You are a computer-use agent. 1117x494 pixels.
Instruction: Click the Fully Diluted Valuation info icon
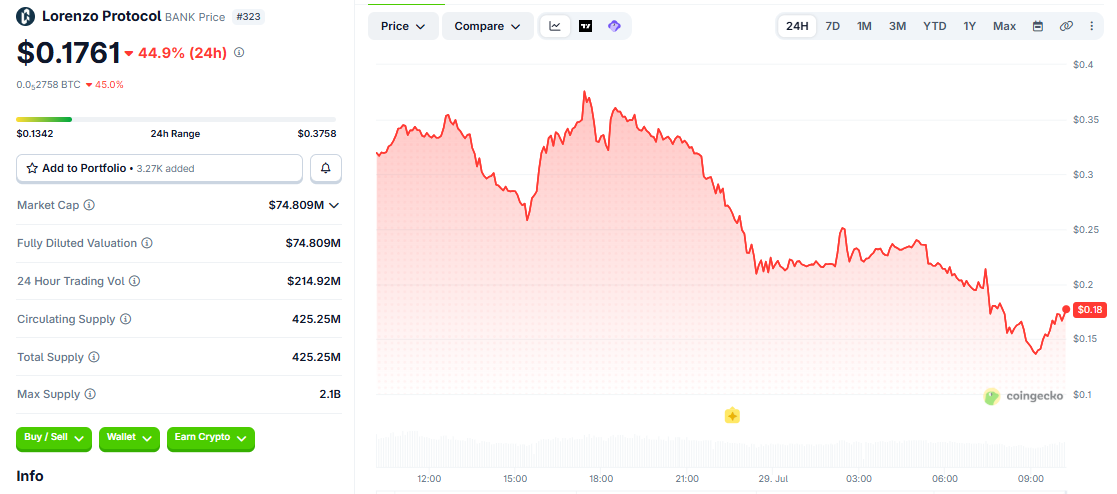tap(147, 243)
